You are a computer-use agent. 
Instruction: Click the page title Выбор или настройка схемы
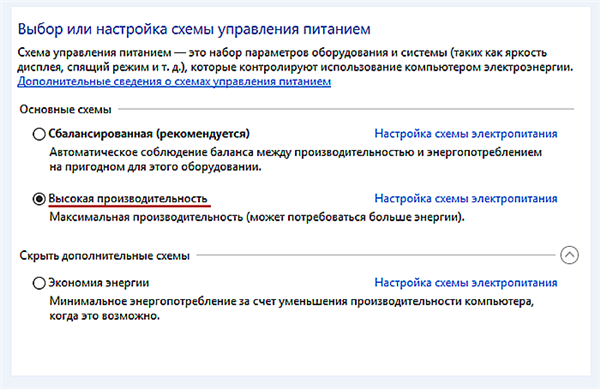coord(194,29)
